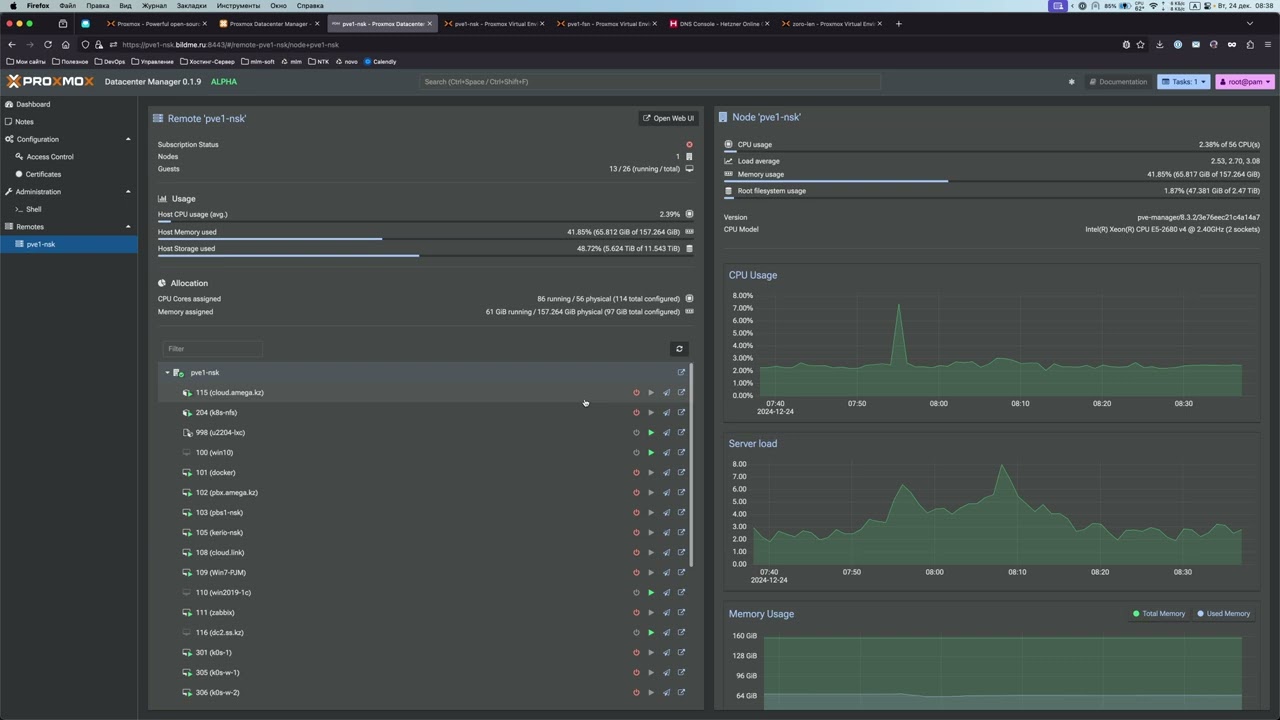Image resolution: width=1280 pixels, height=720 pixels.
Task: Select guest row 103 (pbs1-nsk)
Action: (424, 513)
